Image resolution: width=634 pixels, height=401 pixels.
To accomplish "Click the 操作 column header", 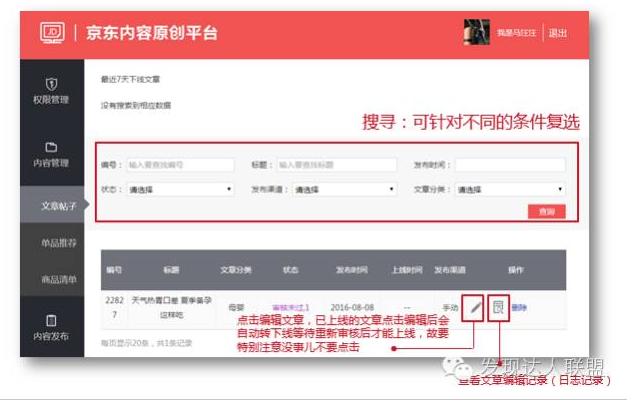I will pos(516,270).
